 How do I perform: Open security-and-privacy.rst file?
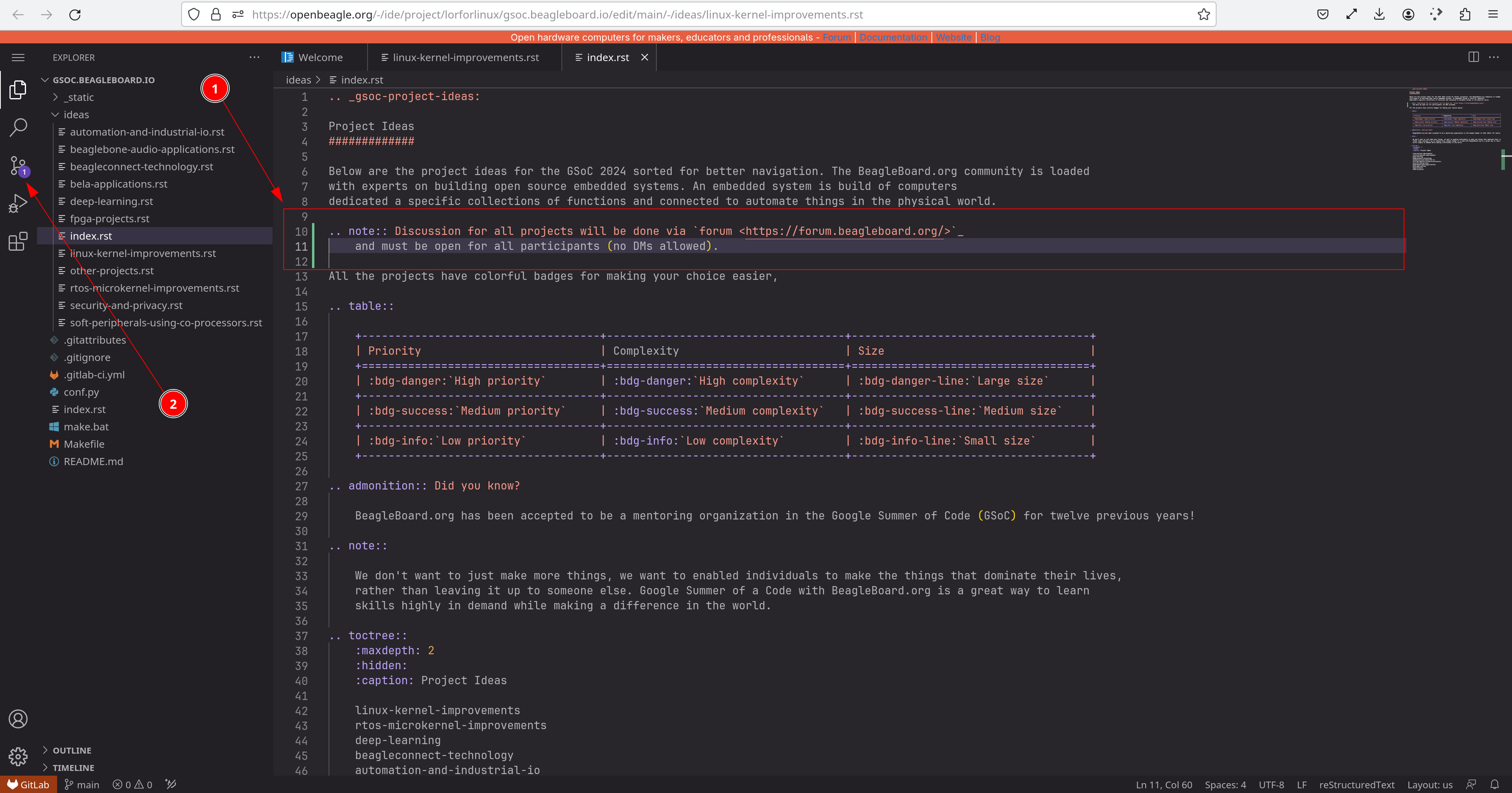[x=126, y=305]
